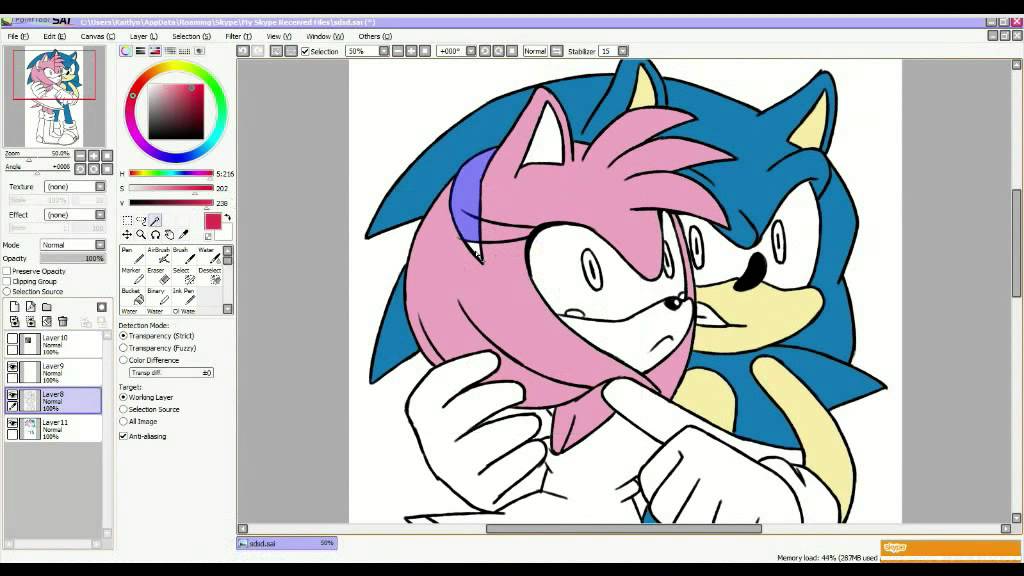Adjust the layer Opacity slider
The image size is (1024, 576).
(72, 259)
